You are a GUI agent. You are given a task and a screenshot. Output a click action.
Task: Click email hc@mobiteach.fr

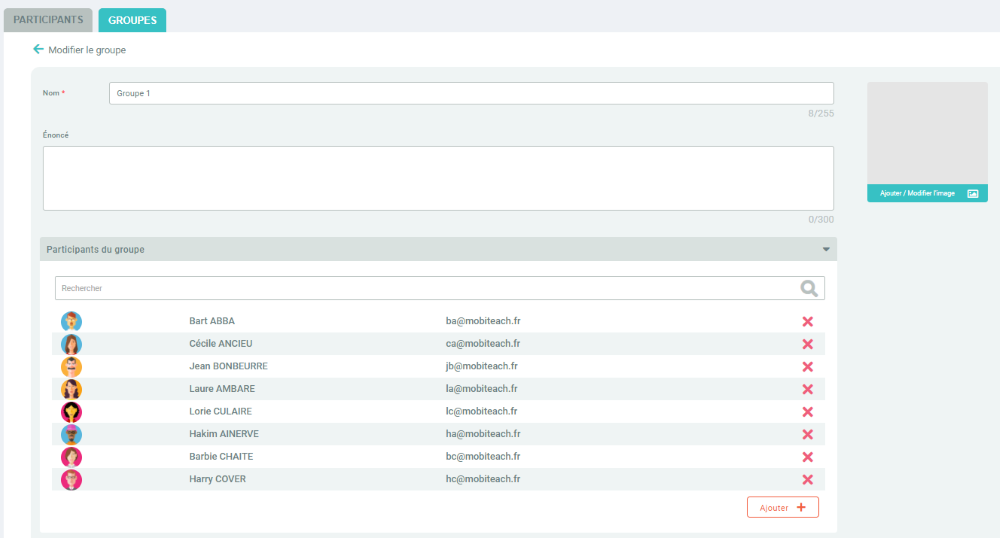483,479
